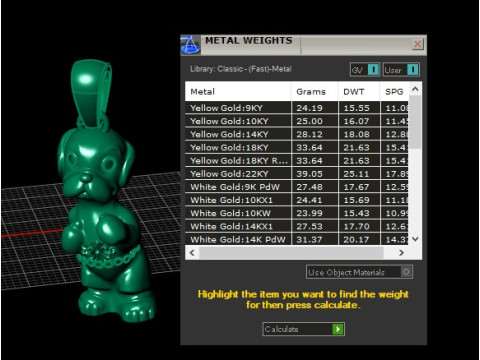Select the White Gold:10KX1 row
This screenshot has width=480, height=360.
(297, 200)
